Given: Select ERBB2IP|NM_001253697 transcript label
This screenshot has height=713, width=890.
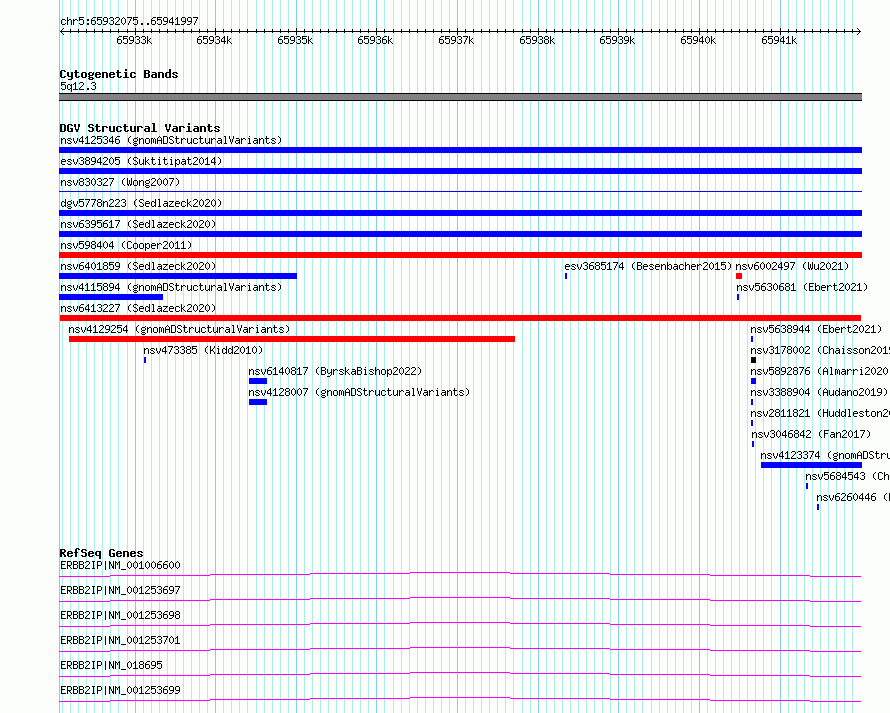Looking at the screenshot, I should click(x=120, y=590).
